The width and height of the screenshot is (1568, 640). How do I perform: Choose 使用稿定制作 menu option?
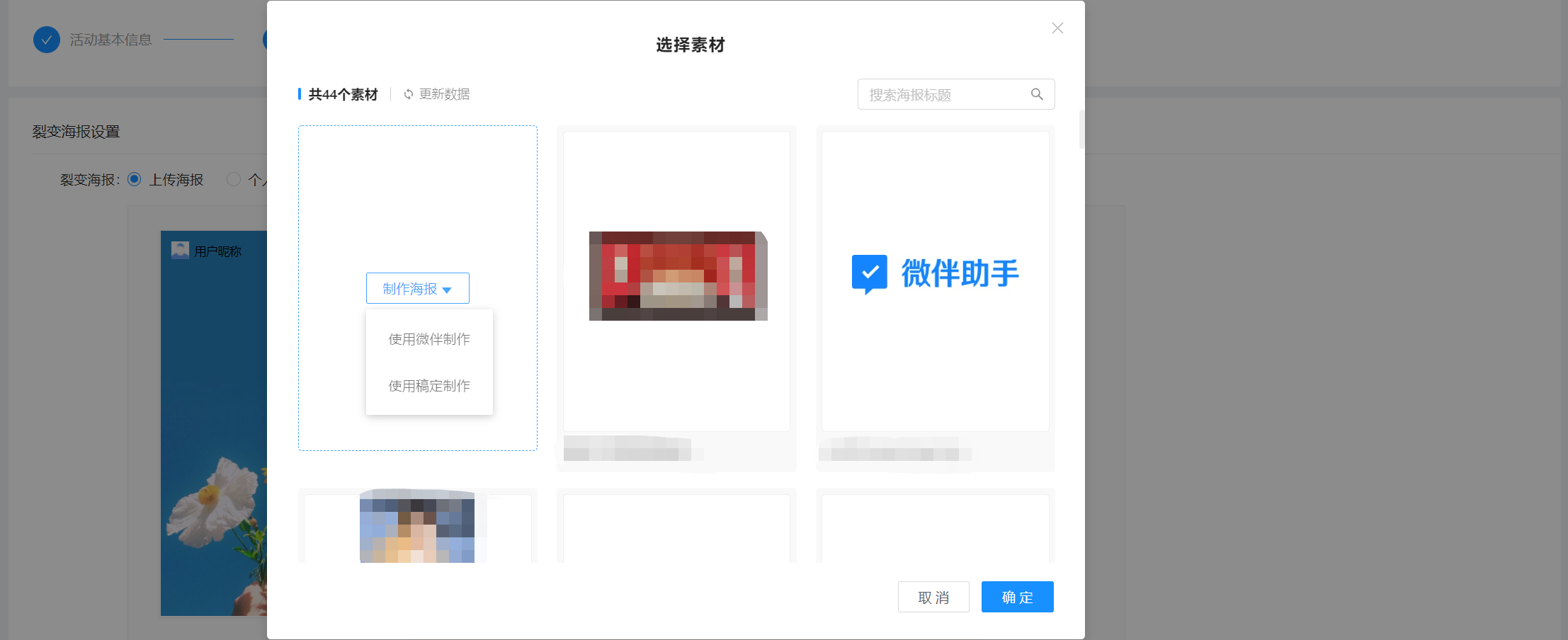pyautogui.click(x=429, y=386)
